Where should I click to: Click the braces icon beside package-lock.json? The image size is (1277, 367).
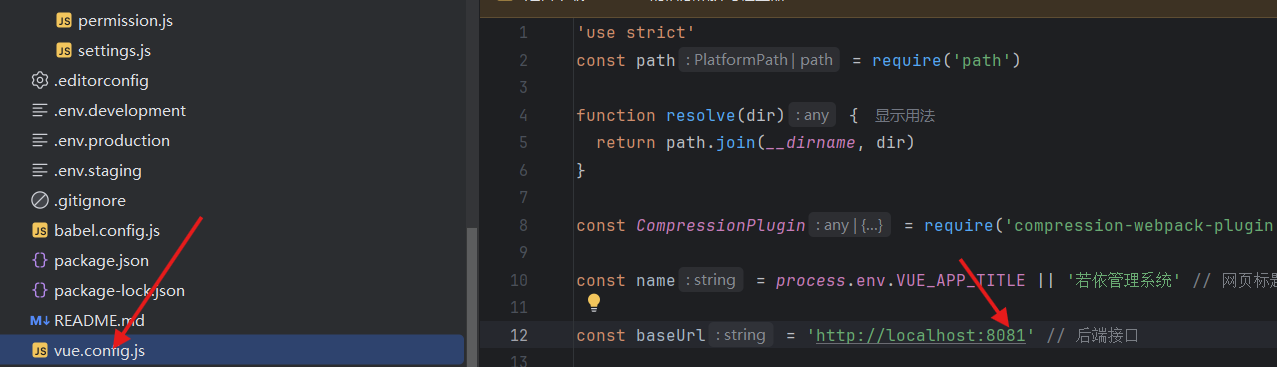click(40, 290)
